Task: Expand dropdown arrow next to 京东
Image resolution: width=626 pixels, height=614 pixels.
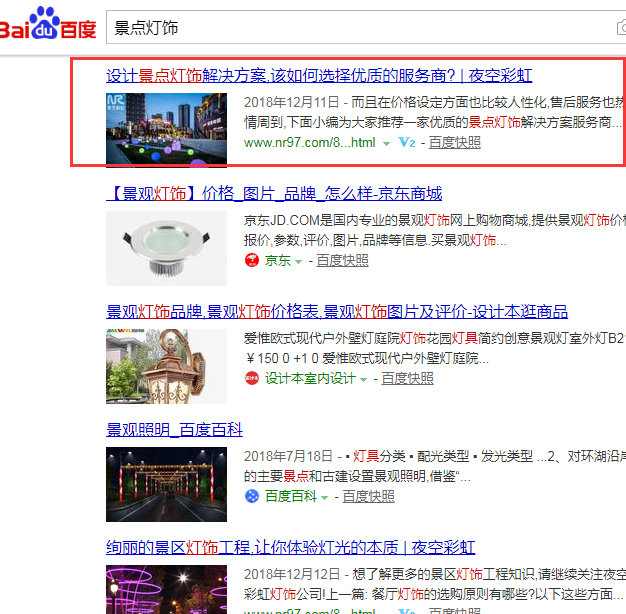Action: tap(298, 262)
